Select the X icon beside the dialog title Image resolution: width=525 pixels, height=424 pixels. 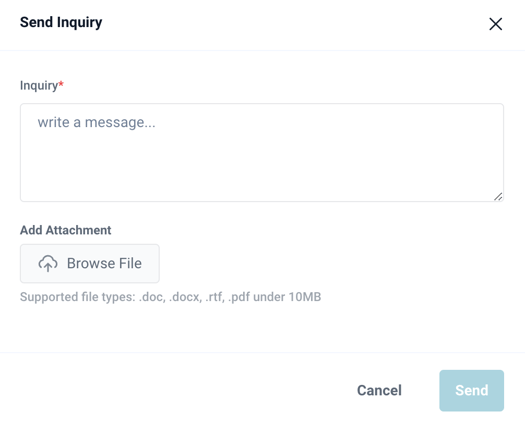tap(495, 24)
